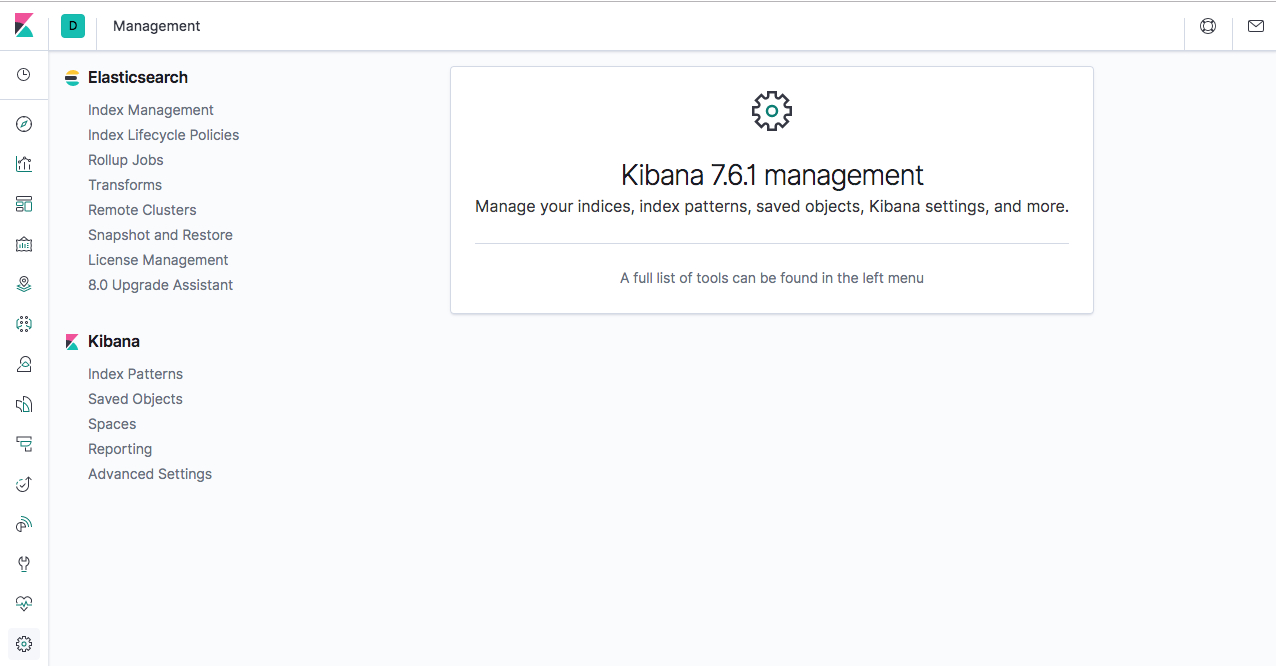Click the Management breadcrumb
This screenshot has height=666, width=1276.
(157, 26)
